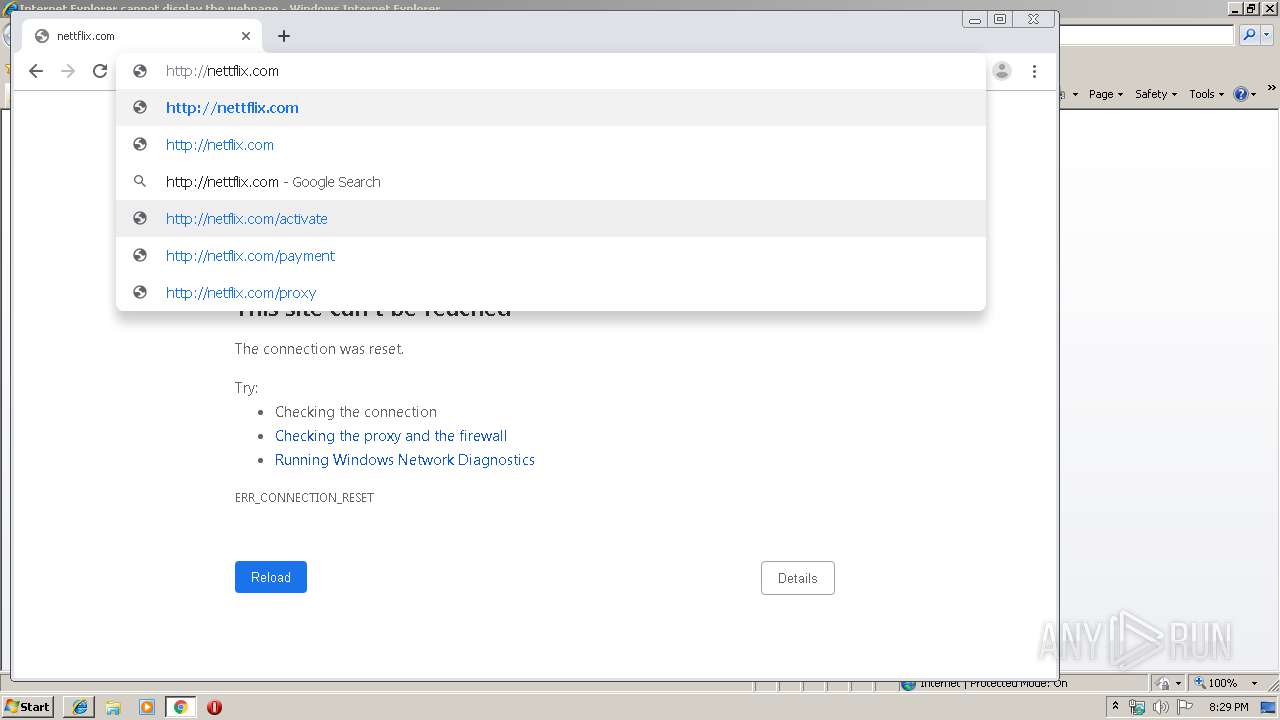Click the IE search magnifier button
This screenshot has height=720, width=1280.
(x=1249, y=35)
